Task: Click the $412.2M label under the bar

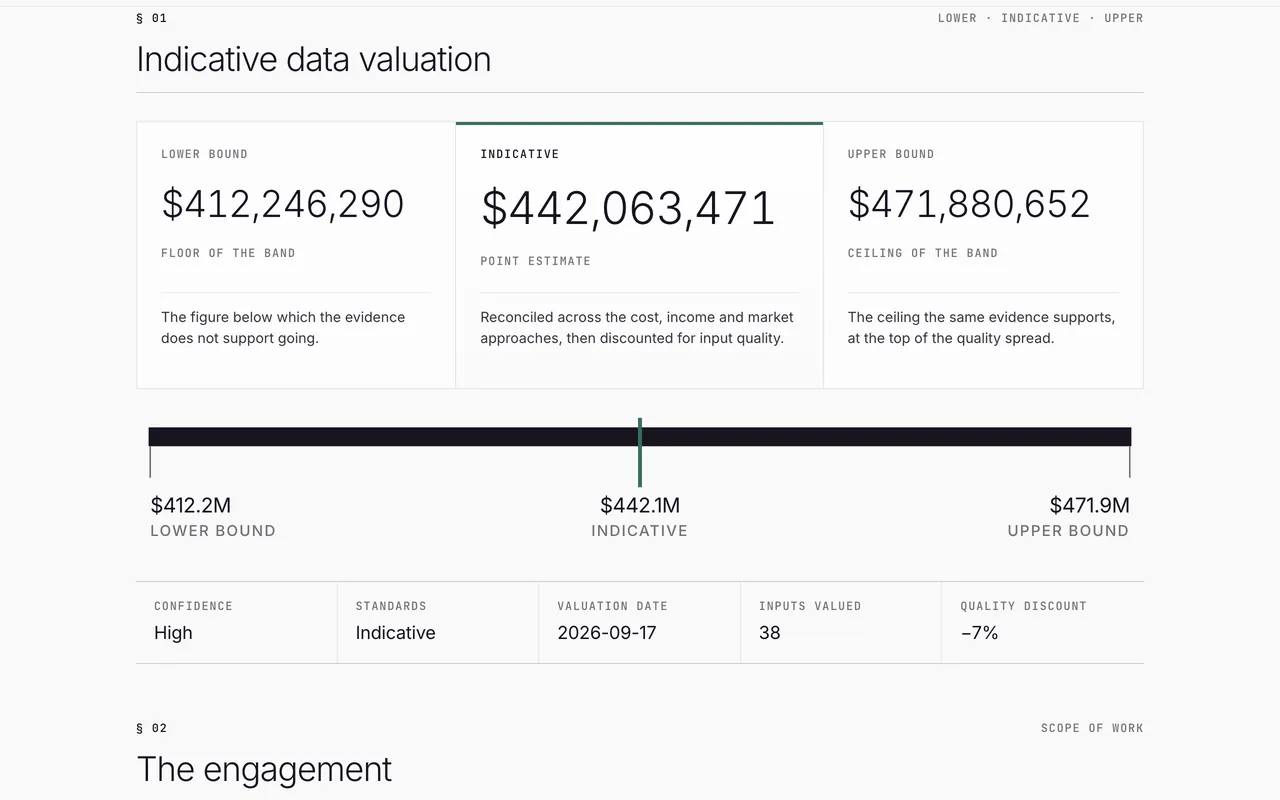Action: pos(191,505)
